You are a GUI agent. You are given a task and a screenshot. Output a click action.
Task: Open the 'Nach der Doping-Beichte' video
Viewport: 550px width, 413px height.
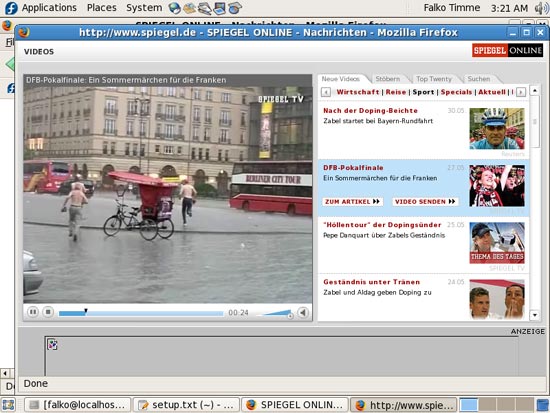coord(370,111)
